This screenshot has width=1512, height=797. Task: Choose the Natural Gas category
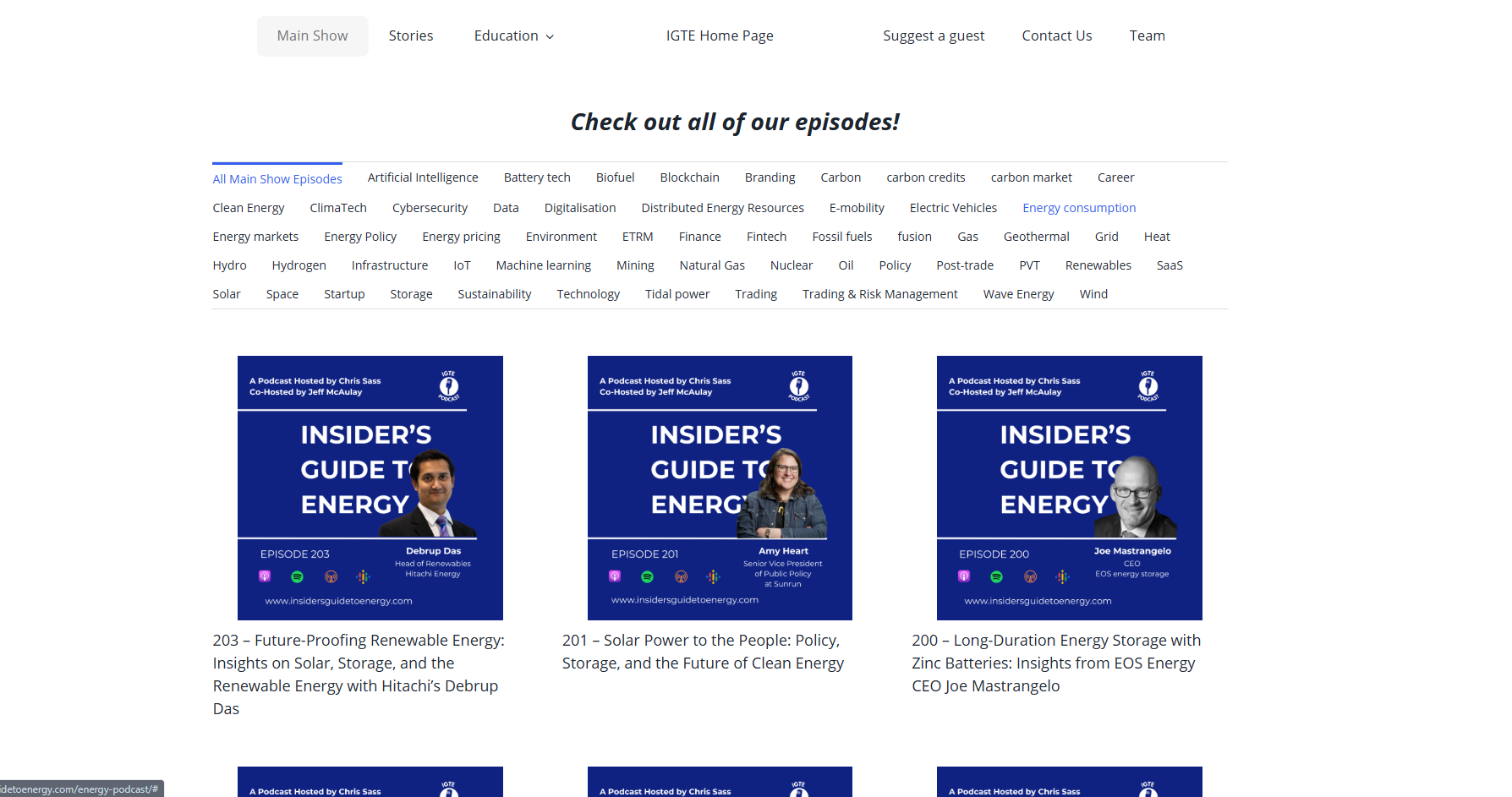tap(712, 265)
